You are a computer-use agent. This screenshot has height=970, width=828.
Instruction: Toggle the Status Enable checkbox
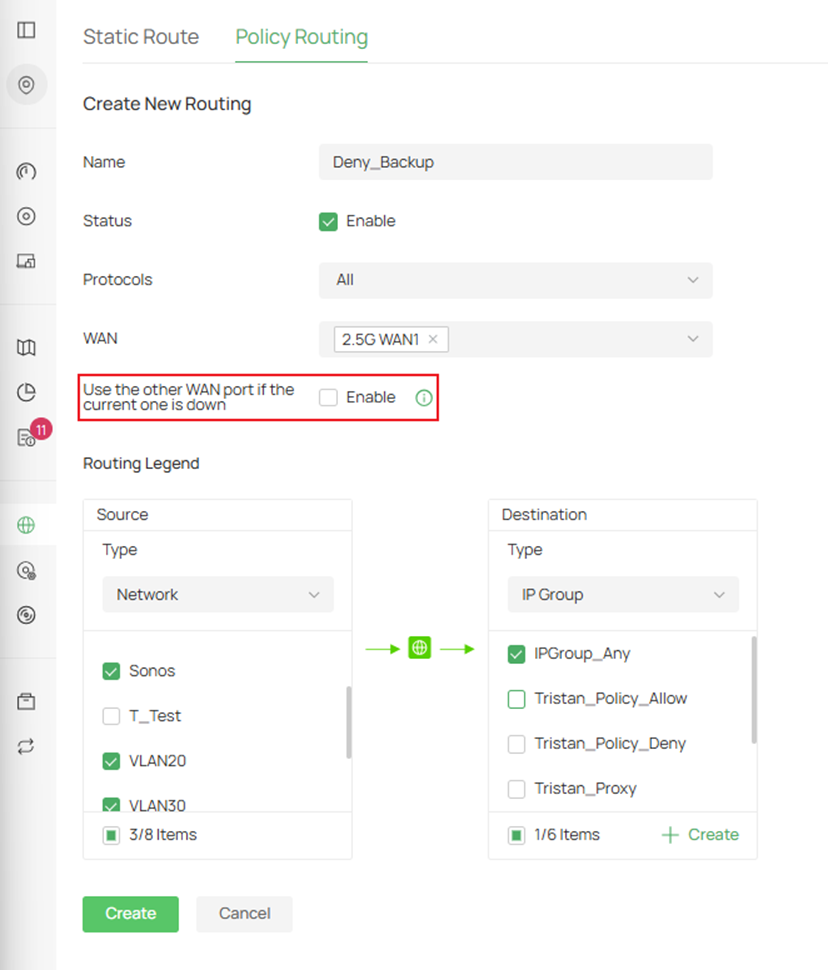click(329, 221)
